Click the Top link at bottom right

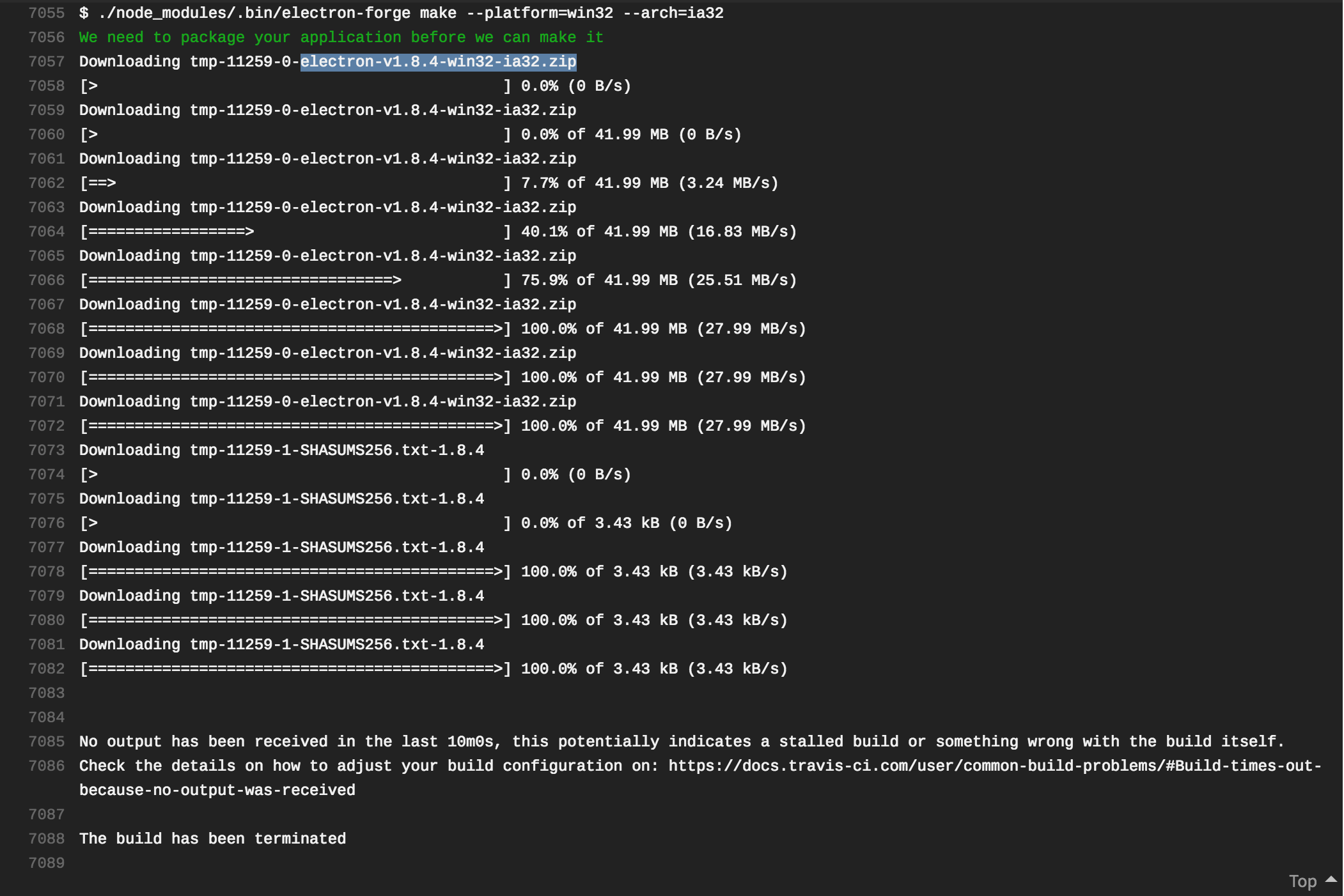coord(1302,881)
